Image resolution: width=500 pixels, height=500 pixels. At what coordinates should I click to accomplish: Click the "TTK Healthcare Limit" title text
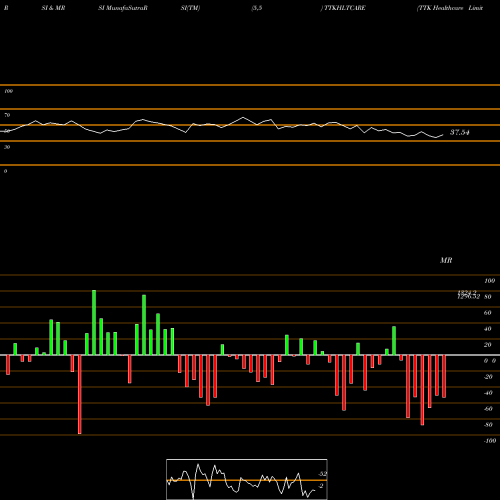tap(450, 8)
